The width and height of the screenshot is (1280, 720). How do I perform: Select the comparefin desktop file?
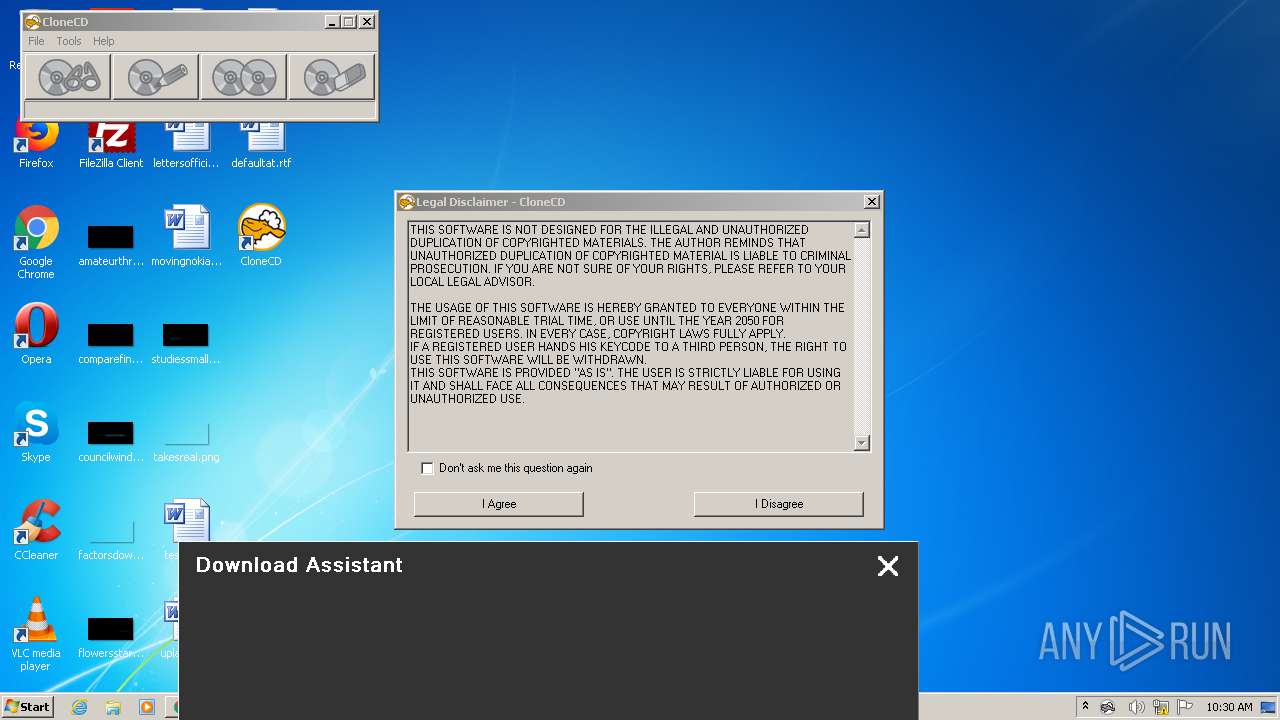point(111,343)
